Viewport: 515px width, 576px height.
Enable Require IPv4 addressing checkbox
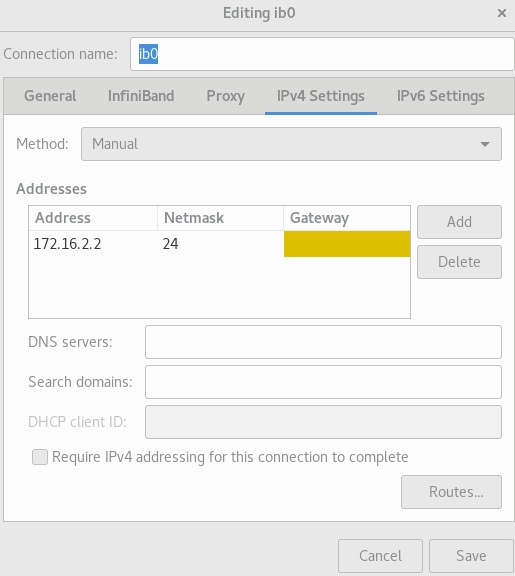(40, 457)
